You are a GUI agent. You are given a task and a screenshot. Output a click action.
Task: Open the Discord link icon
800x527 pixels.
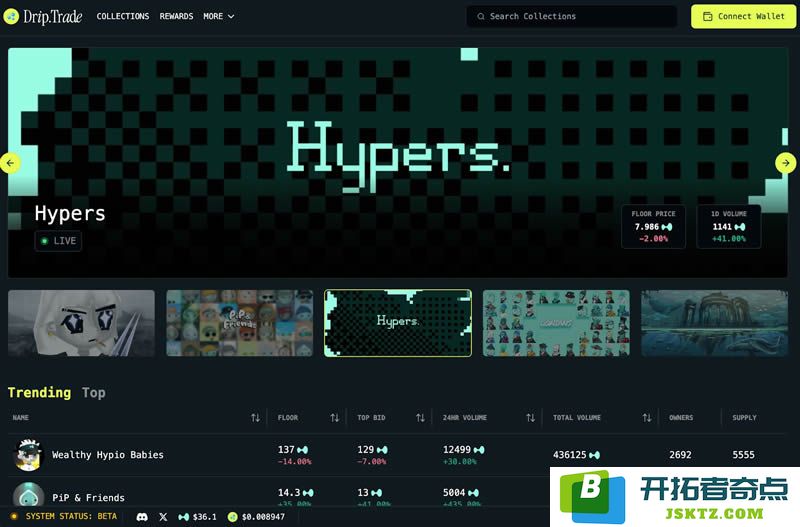click(142, 517)
